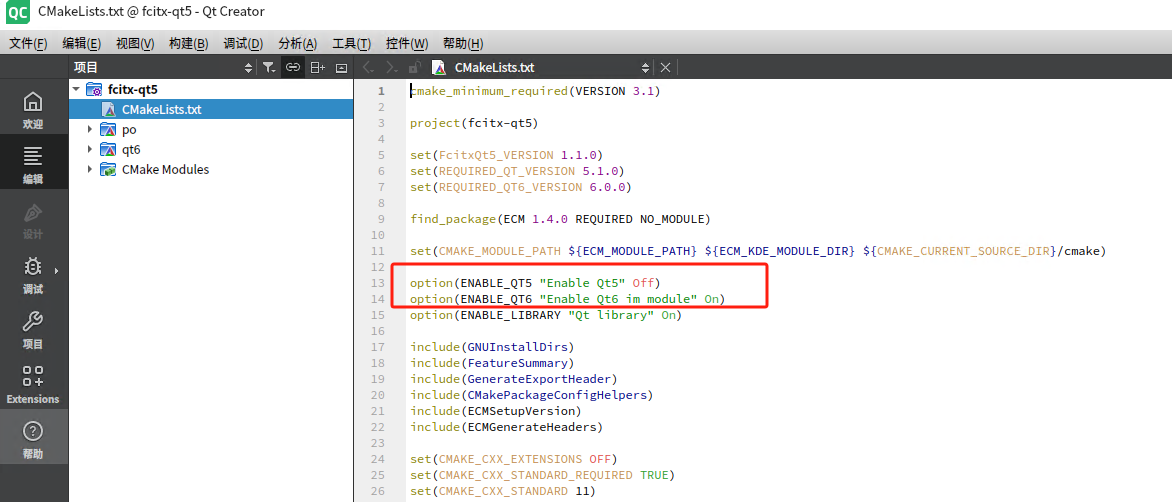Click the fcitx-qt5 project folder icon
Viewport: 1172px width, 502px height.
coord(94,90)
